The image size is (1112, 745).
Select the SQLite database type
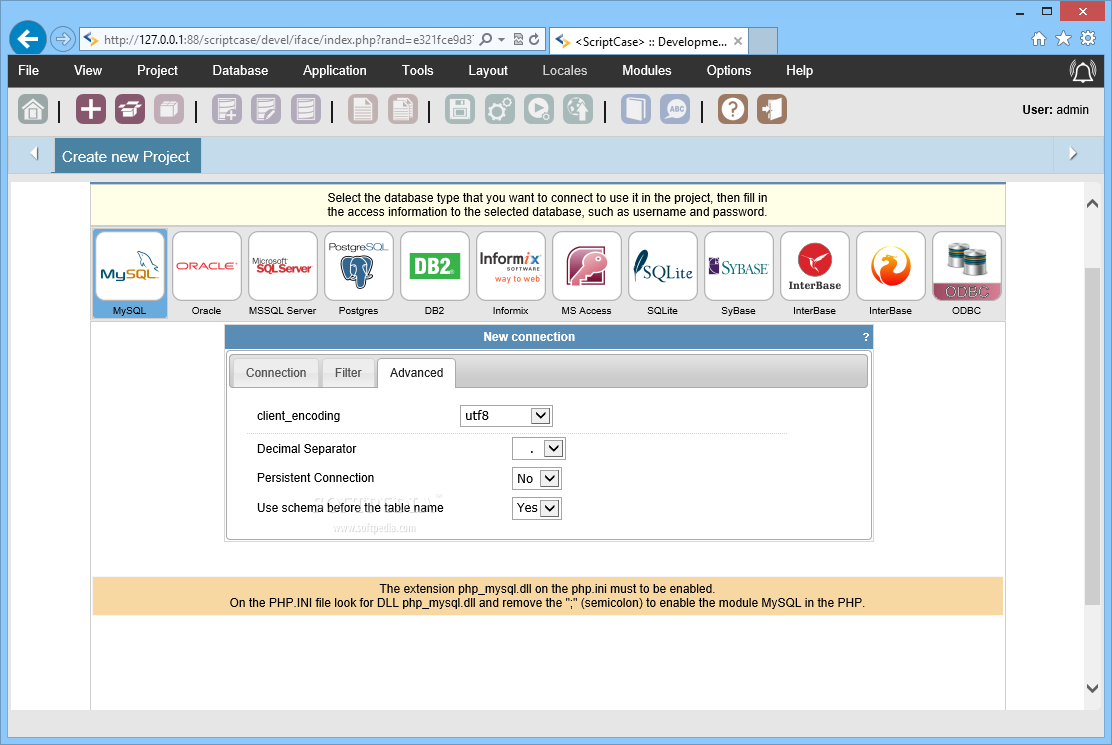[x=662, y=274]
